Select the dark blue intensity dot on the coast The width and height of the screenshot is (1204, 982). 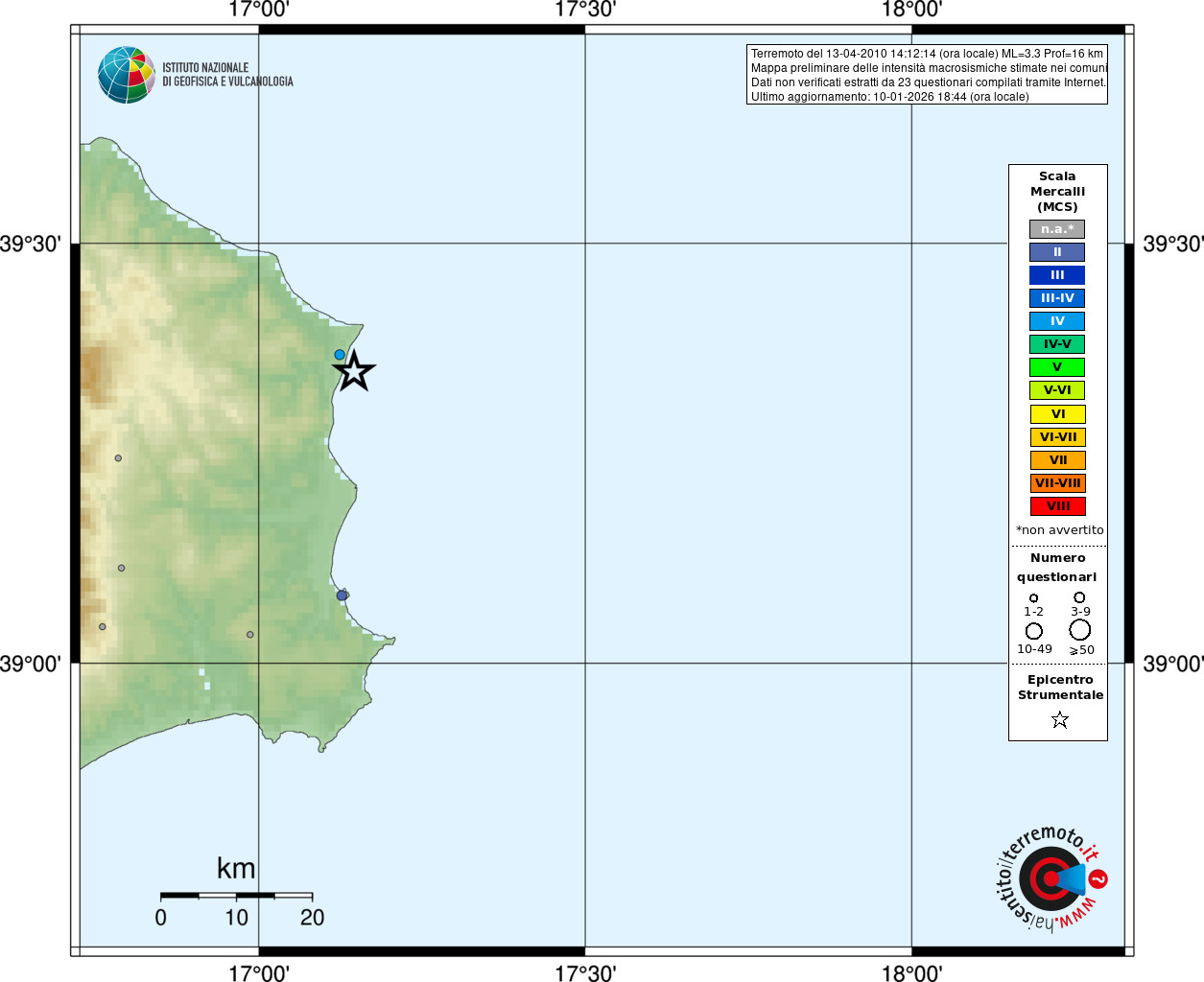(342, 596)
